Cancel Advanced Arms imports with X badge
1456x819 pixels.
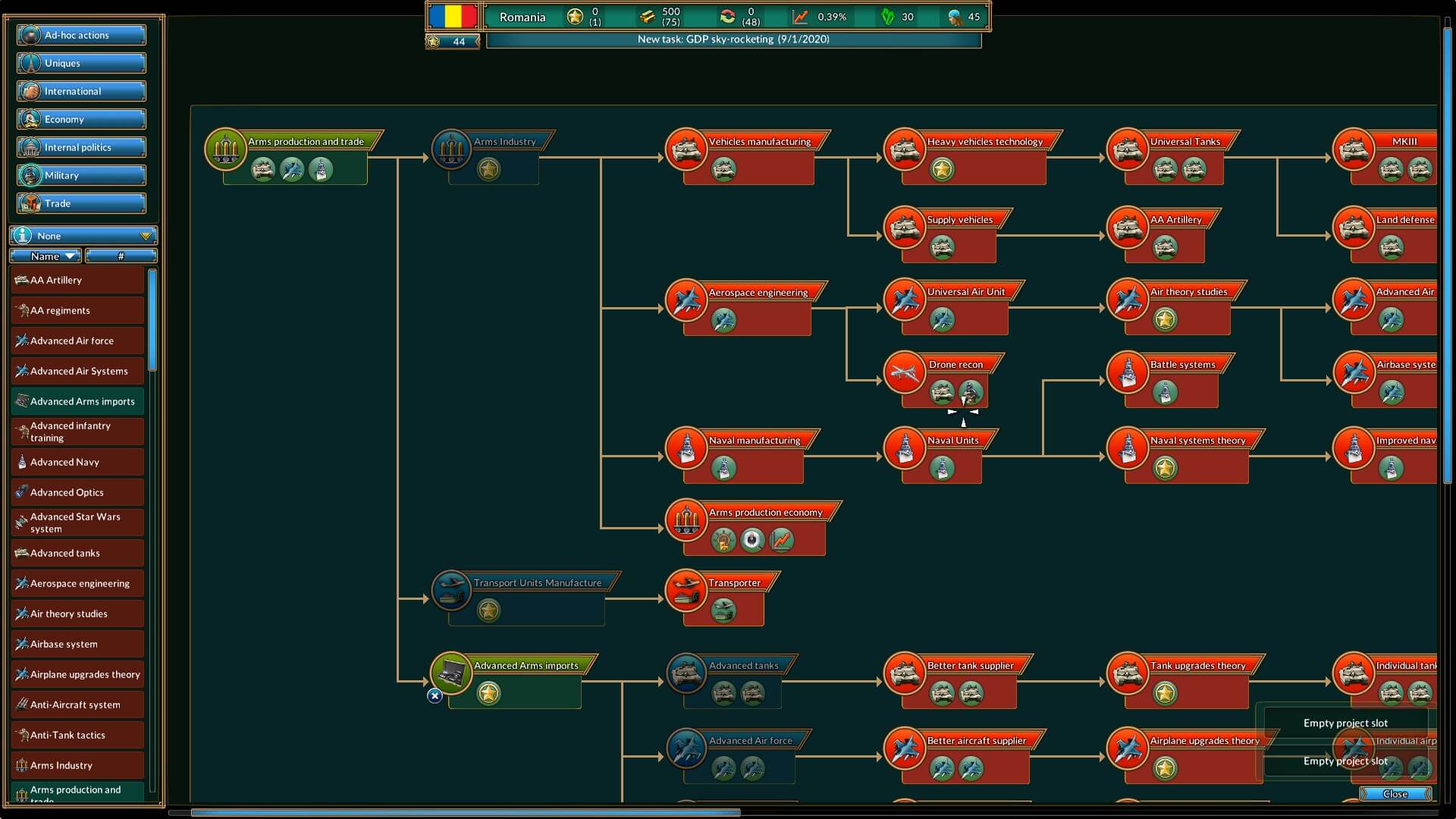(x=435, y=695)
